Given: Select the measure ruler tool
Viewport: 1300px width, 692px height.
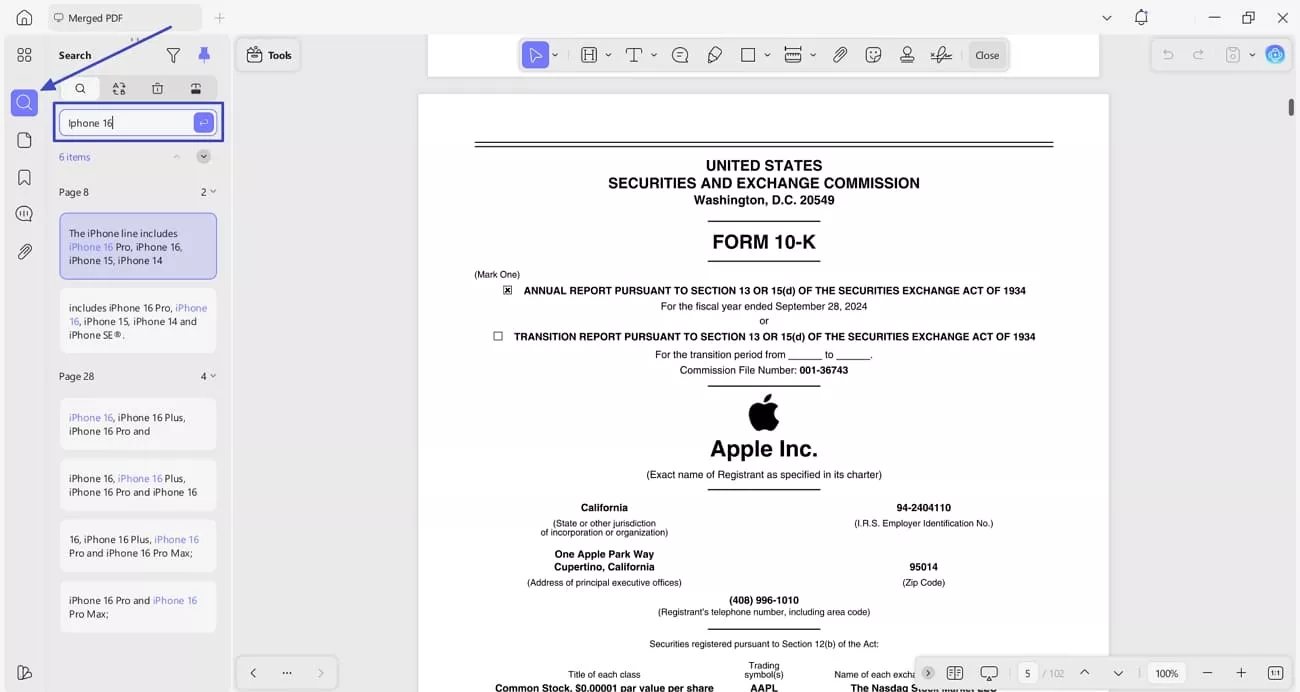Looking at the screenshot, I should (793, 55).
